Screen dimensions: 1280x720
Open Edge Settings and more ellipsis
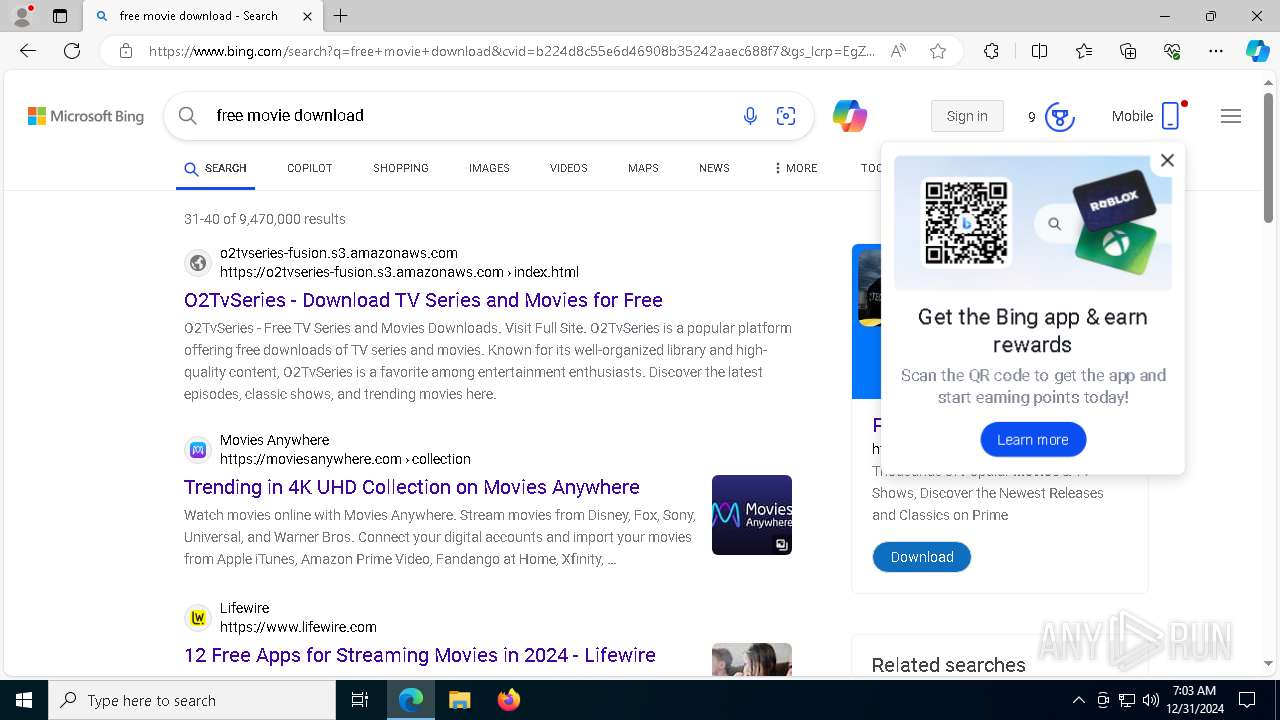point(1216,51)
